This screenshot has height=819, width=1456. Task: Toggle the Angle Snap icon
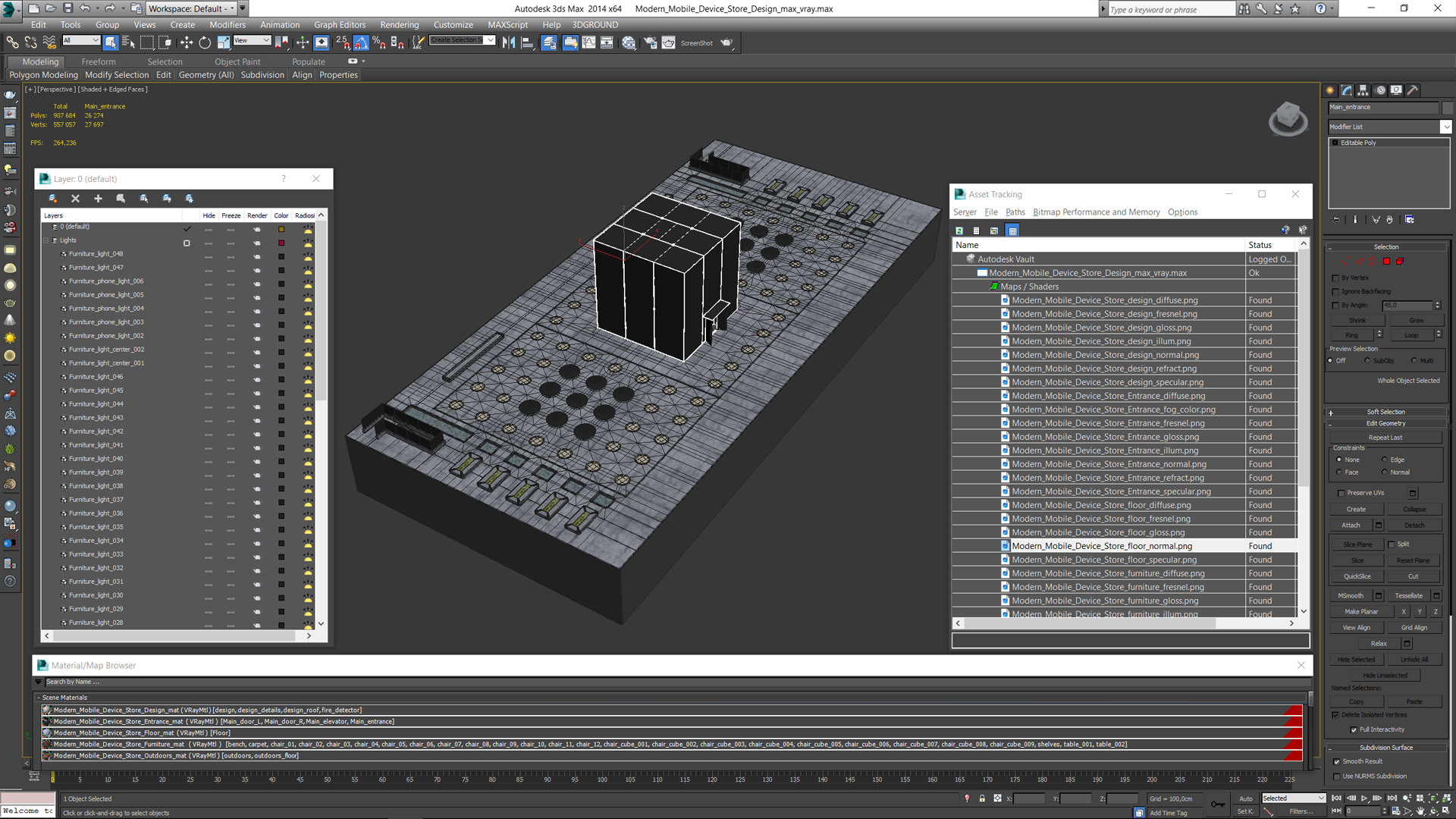pos(361,43)
